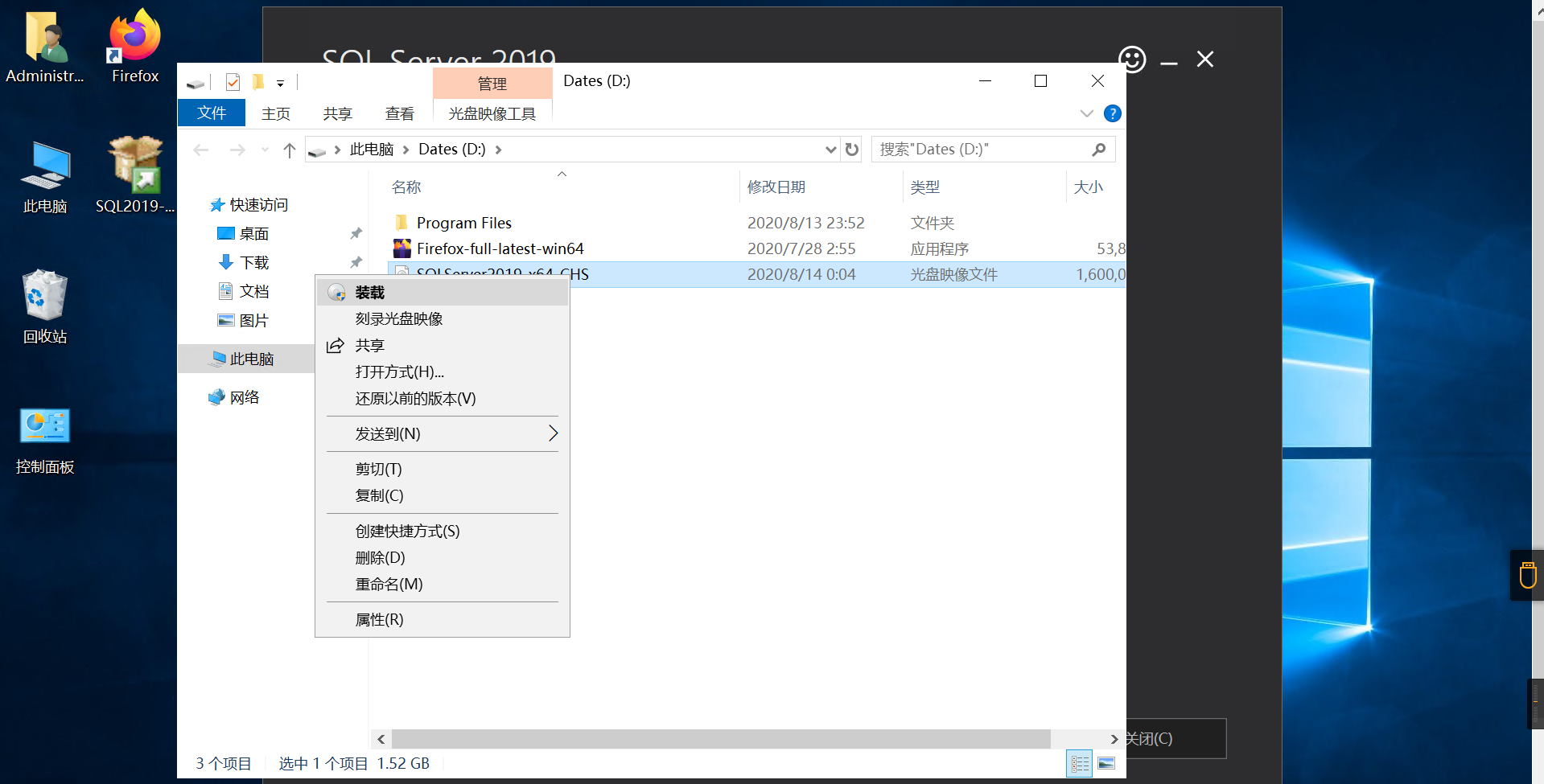1544x784 pixels.
Task: Expand the chevron after Dates (D:) in address bar
Action: [499, 150]
